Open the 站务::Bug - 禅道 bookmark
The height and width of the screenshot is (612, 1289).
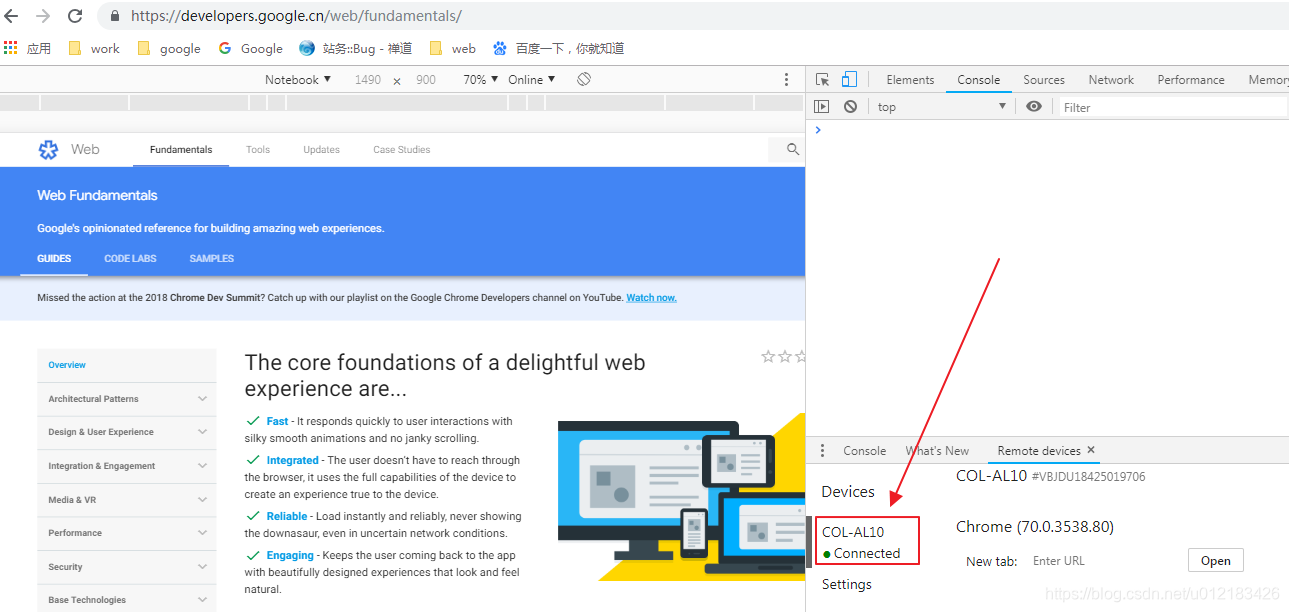tap(356, 48)
